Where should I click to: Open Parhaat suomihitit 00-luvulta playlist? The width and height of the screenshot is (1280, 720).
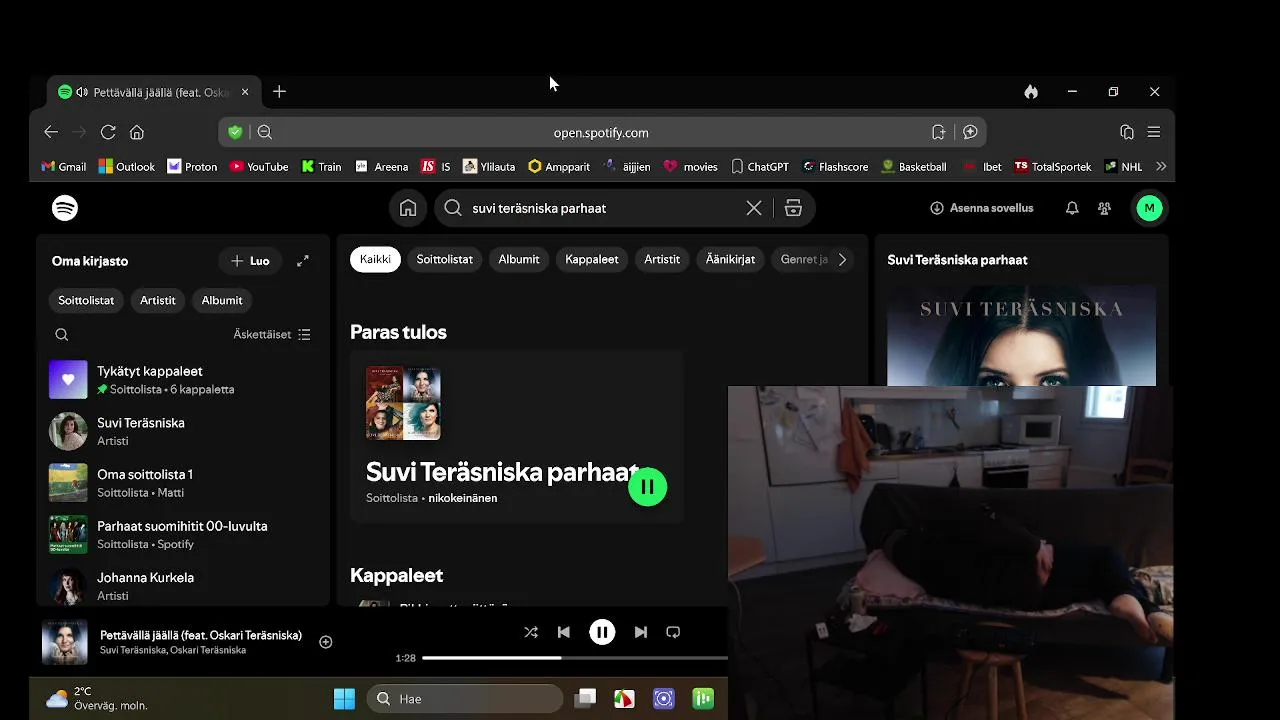click(x=183, y=535)
